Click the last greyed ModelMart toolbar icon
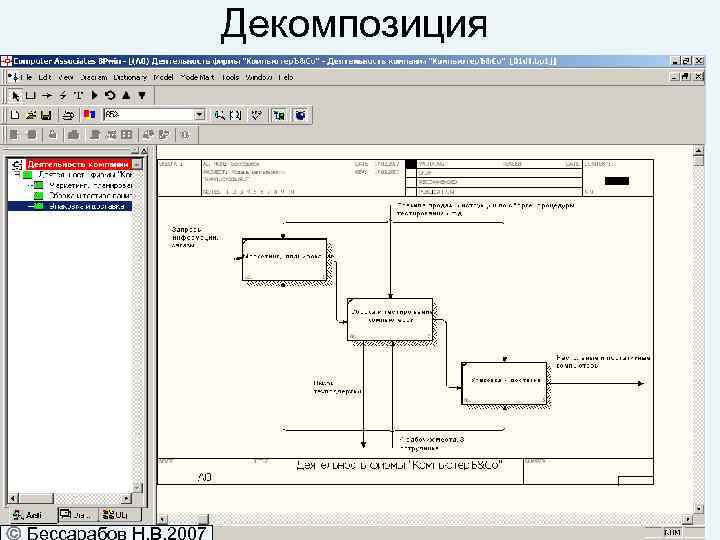Image resolution: width=720 pixels, height=540 pixels. pyautogui.click(x=185, y=135)
